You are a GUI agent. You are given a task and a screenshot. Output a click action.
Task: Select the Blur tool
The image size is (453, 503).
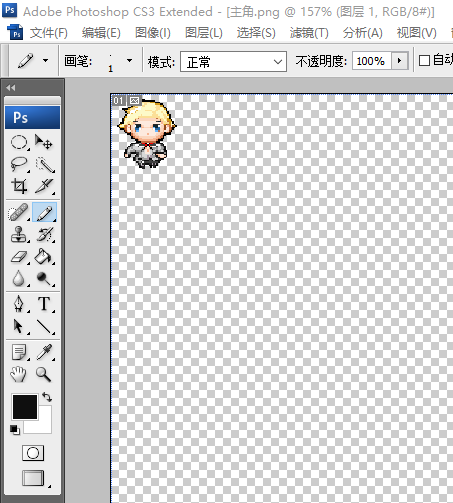coord(19,278)
